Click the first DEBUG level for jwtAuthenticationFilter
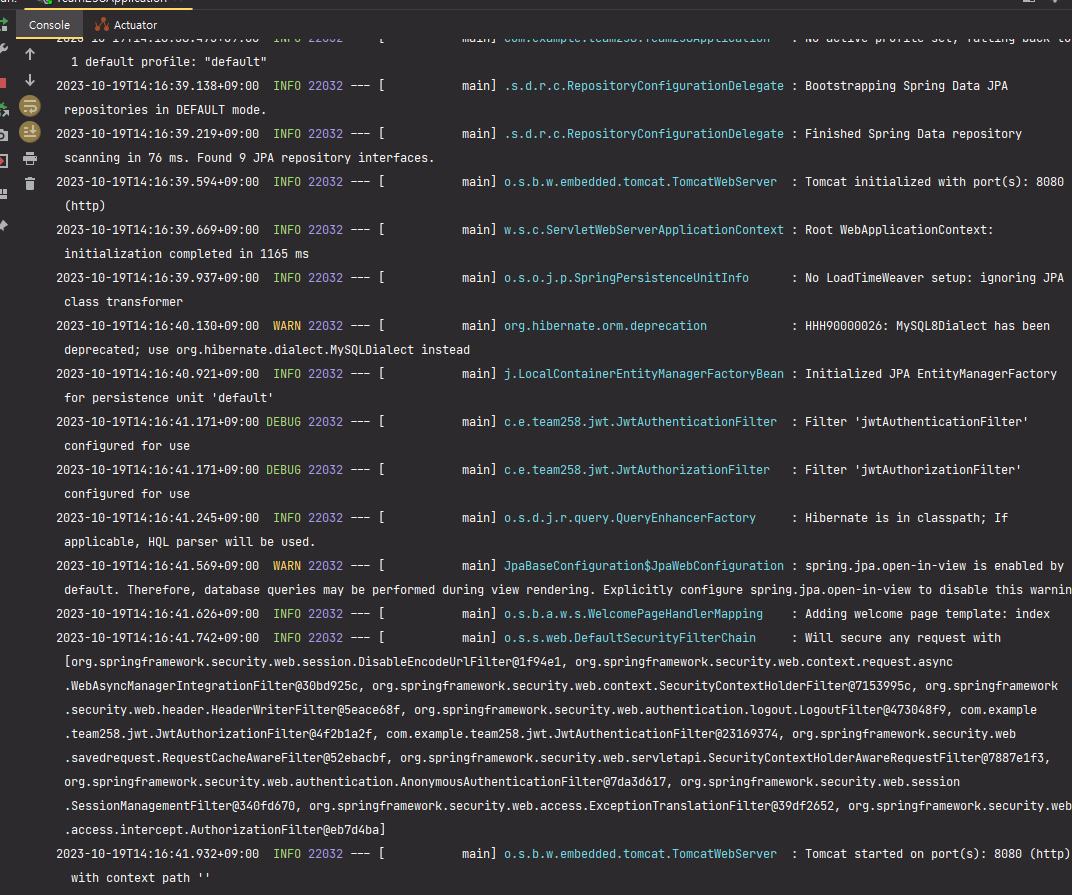Image resolution: width=1072 pixels, height=895 pixels. 283,422
